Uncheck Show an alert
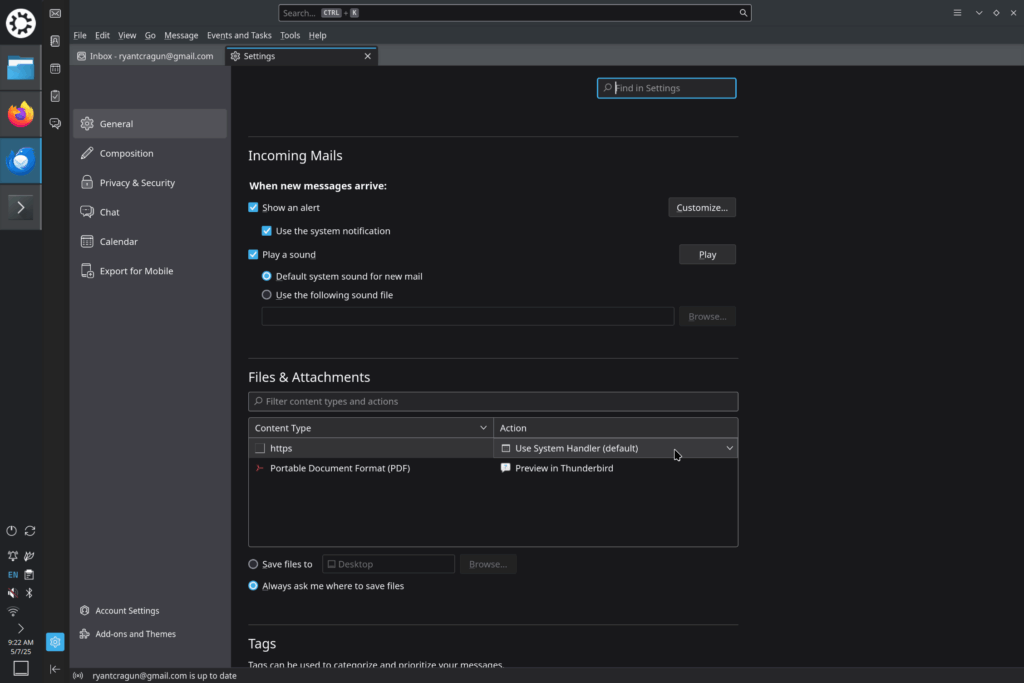The height and width of the screenshot is (683, 1024). 253,208
